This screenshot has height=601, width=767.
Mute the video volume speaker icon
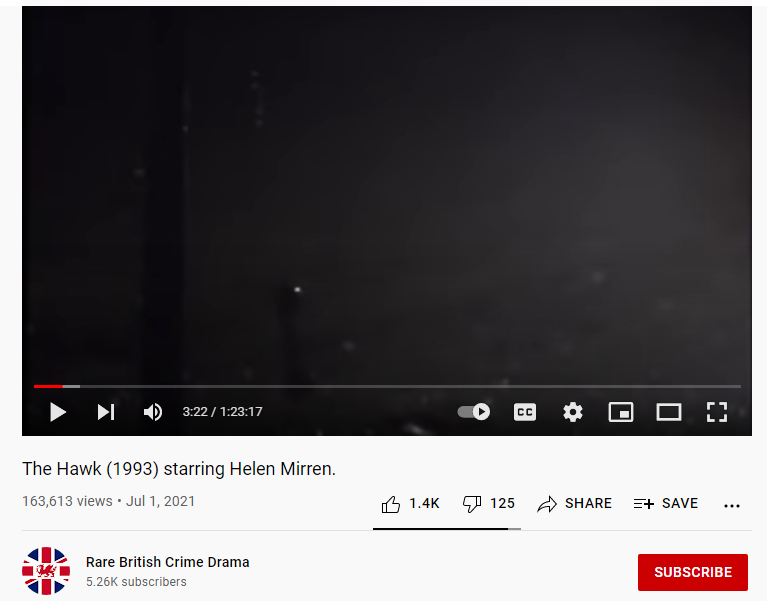coord(153,412)
